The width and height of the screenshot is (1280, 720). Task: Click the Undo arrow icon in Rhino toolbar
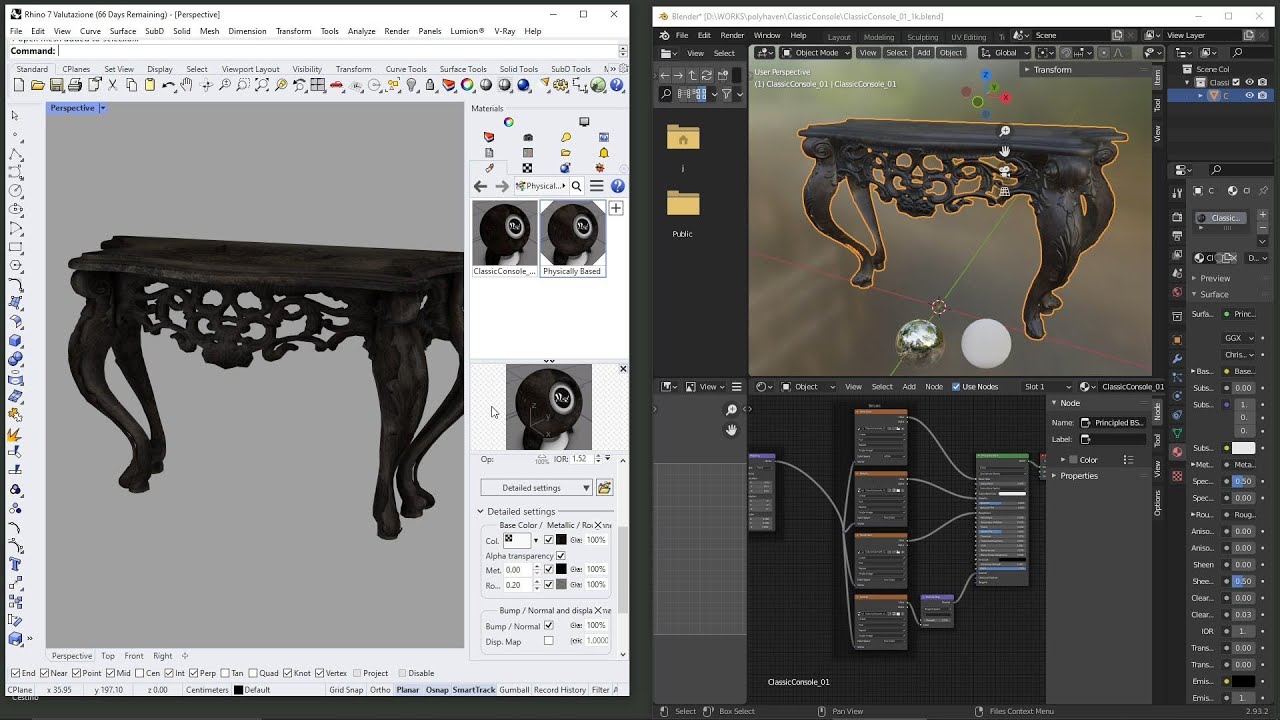[168, 86]
